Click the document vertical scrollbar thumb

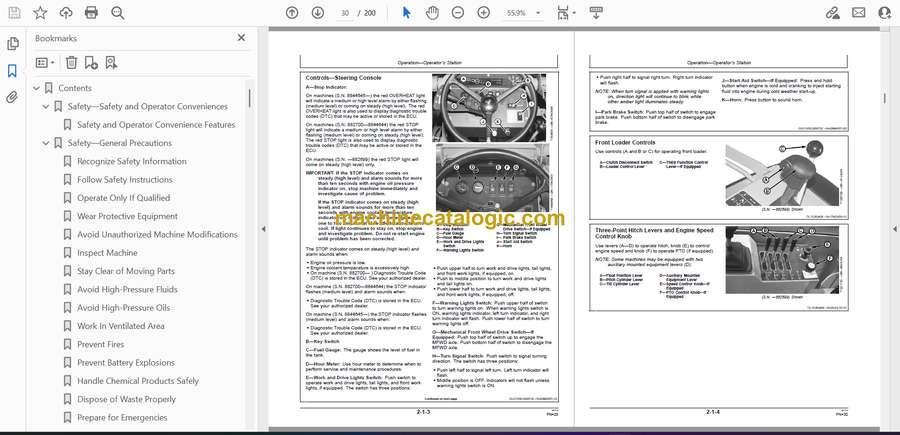[x=885, y=98]
